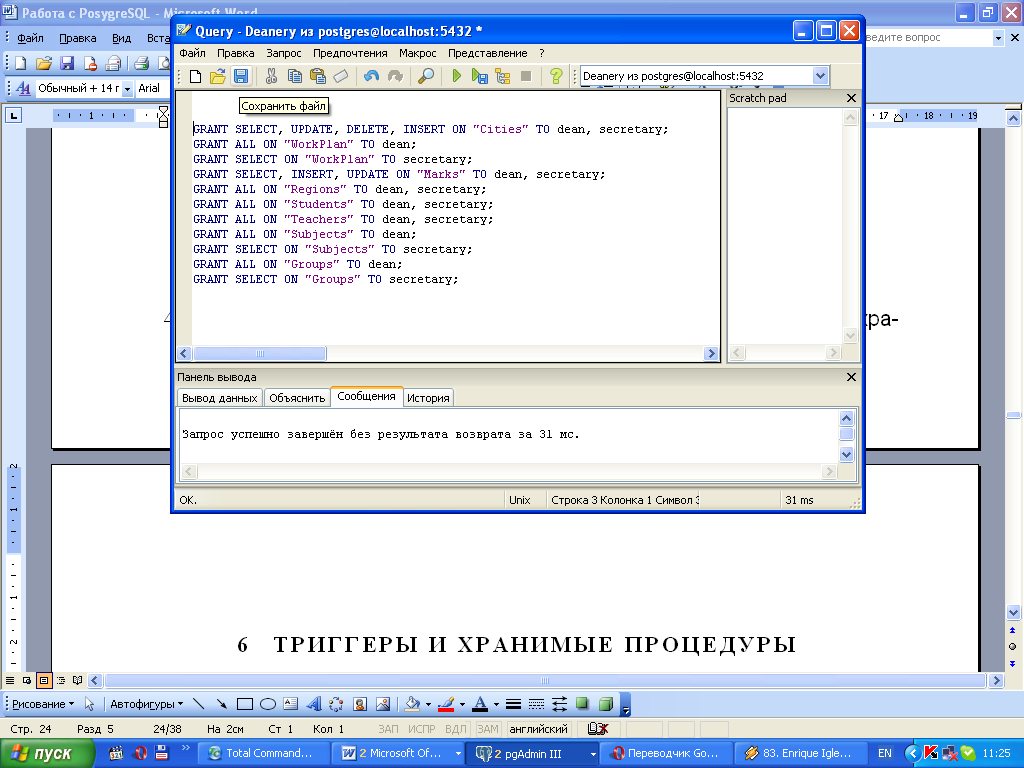The image size is (1024, 768).
Task: Switch Word to print layout view
Action: pyautogui.click(x=44, y=680)
